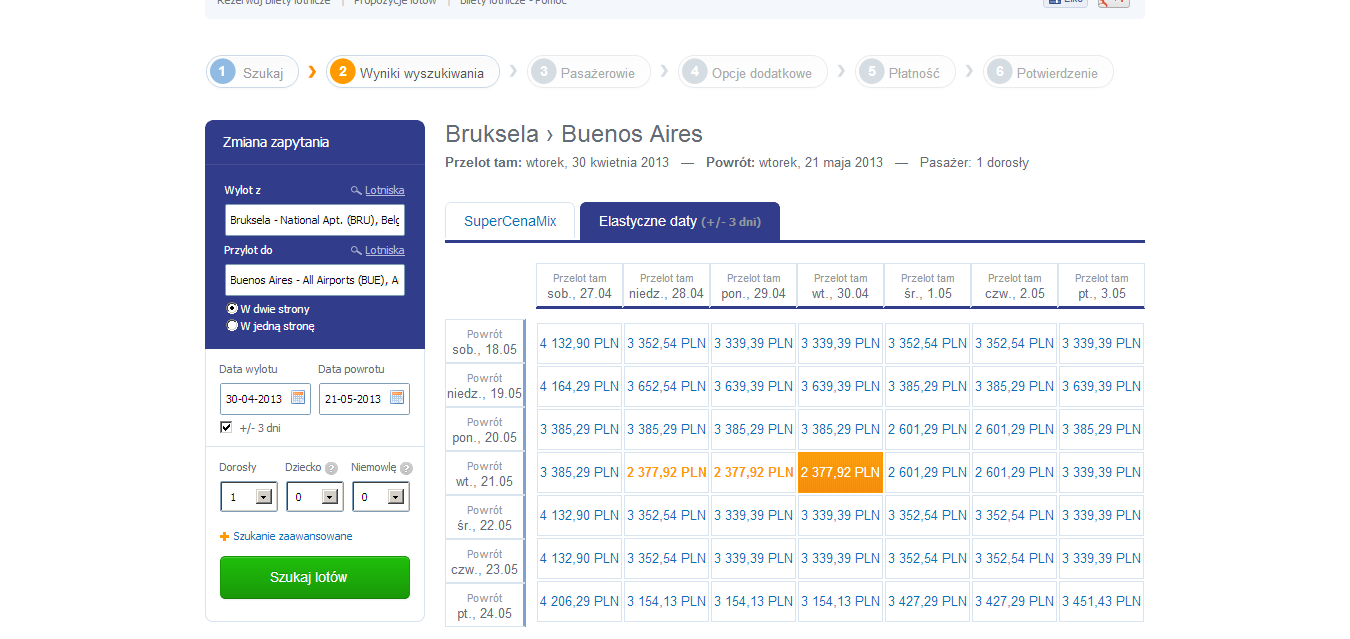The height and width of the screenshot is (639, 1350).
Task: Select the W jedną stronę radio button
Action: (x=232, y=326)
